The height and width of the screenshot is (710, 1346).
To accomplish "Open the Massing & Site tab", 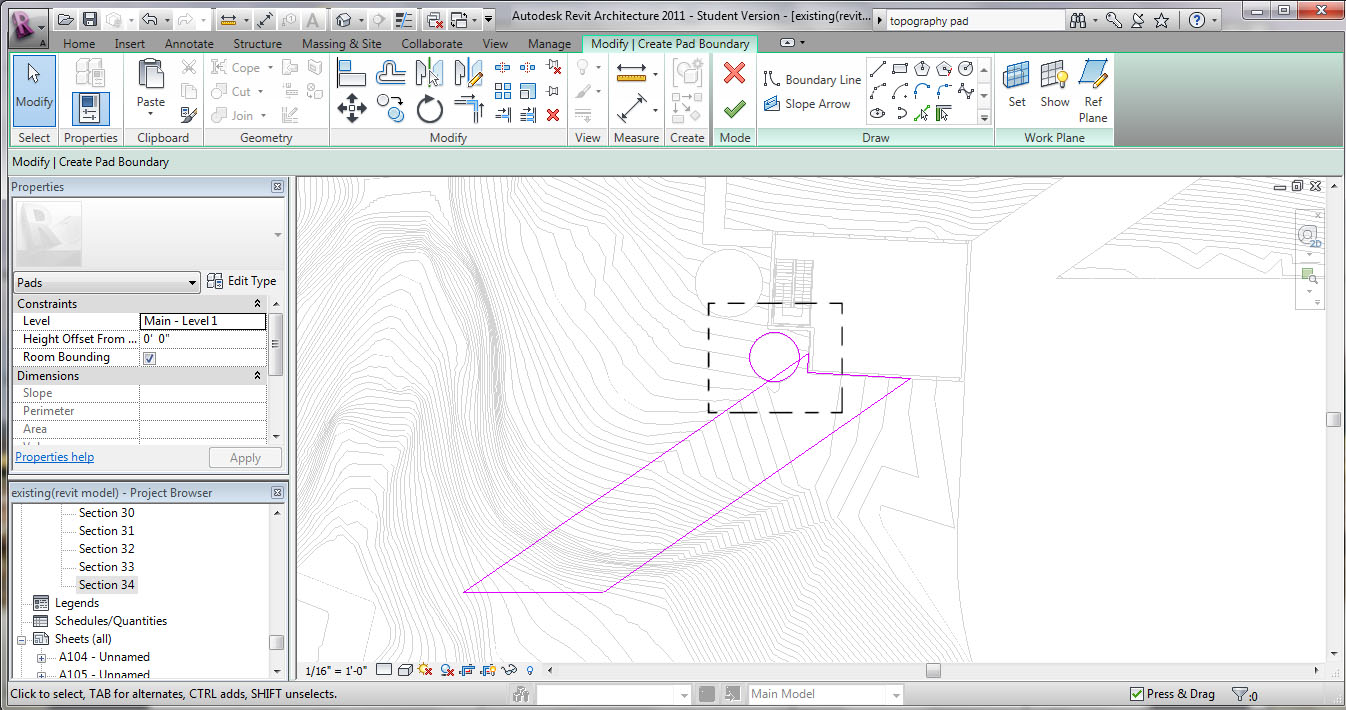I will click(341, 44).
